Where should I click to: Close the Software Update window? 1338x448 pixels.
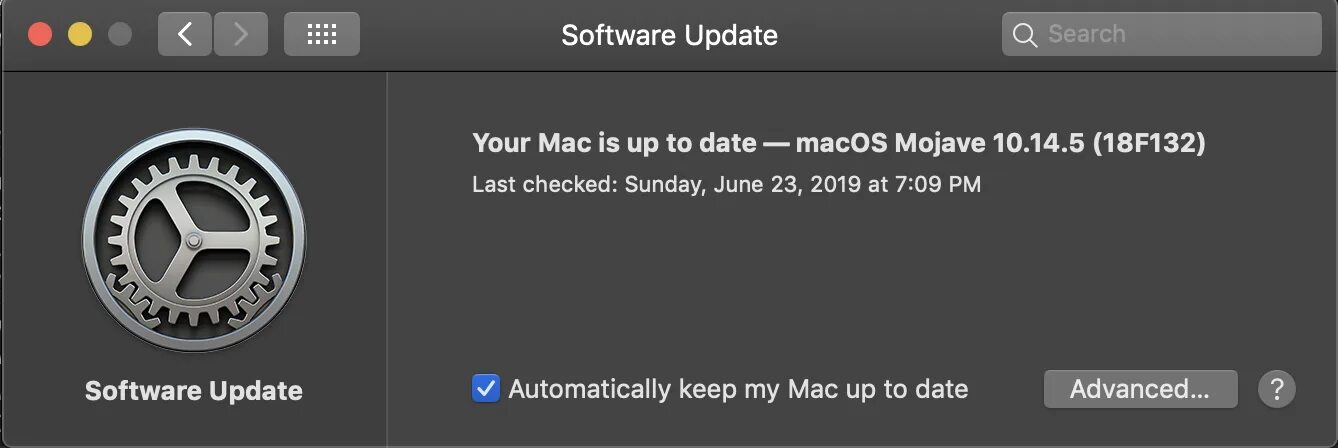coord(40,35)
